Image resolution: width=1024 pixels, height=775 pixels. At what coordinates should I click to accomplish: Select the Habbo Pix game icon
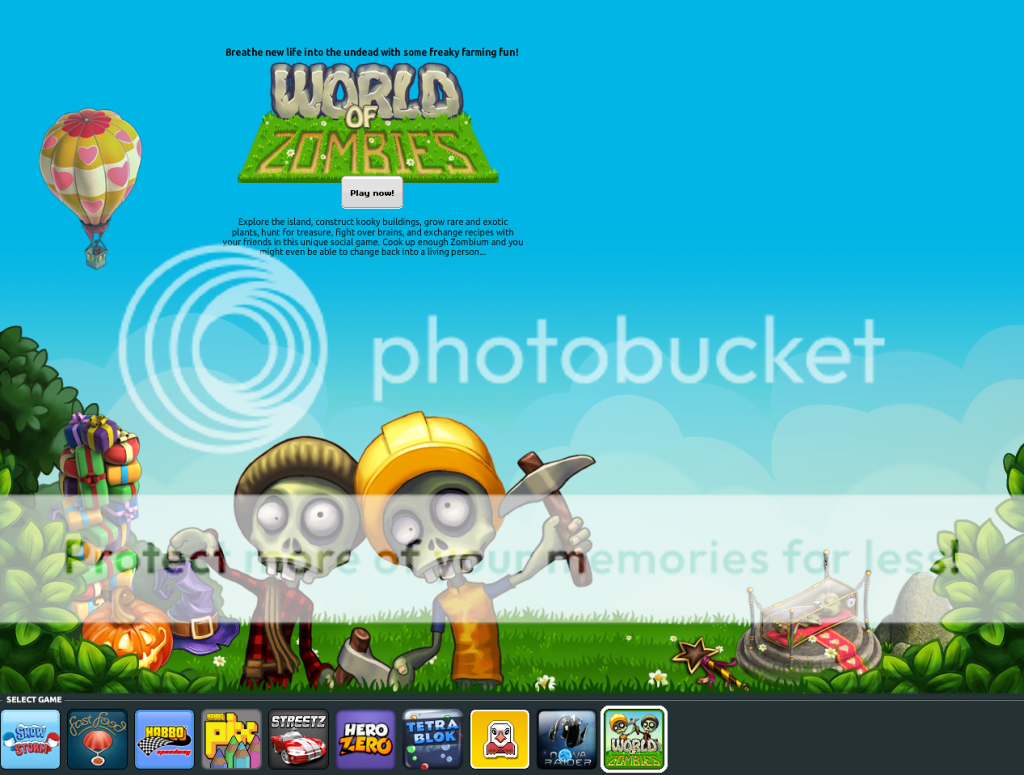231,739
